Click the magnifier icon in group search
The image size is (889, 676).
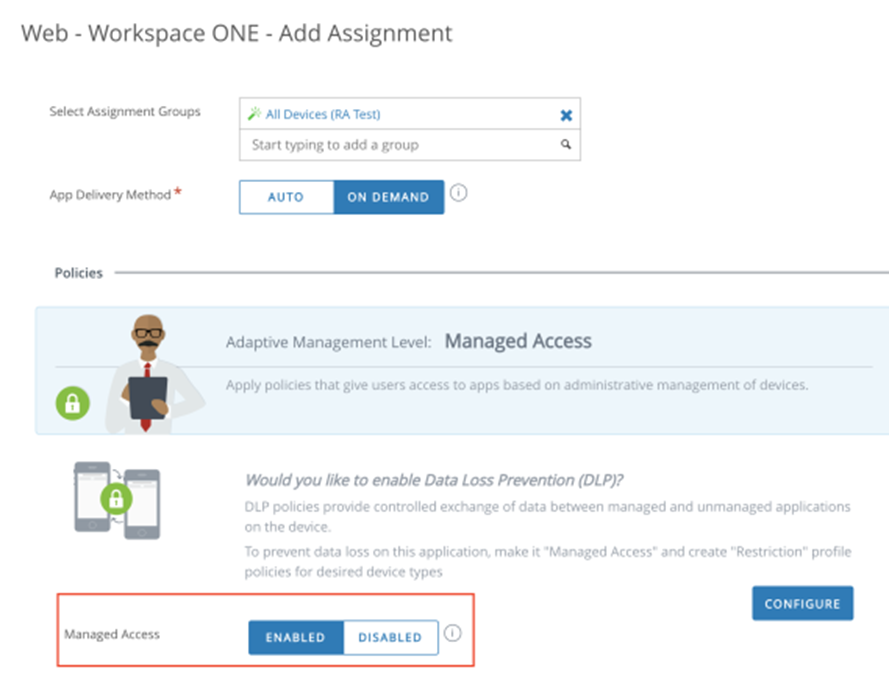[x=565, y=145]
